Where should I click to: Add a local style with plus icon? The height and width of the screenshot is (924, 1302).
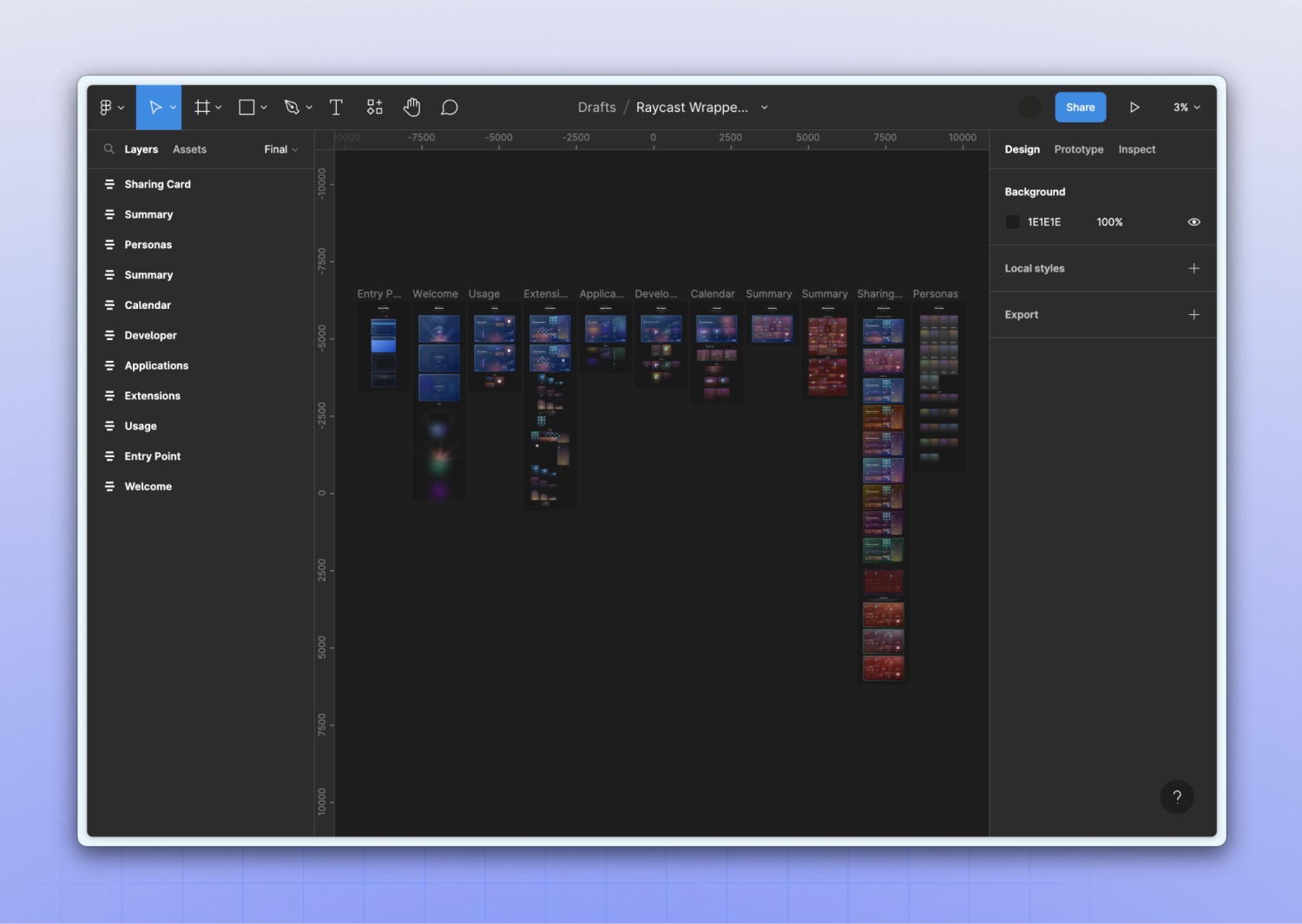tap(1193, 268)
